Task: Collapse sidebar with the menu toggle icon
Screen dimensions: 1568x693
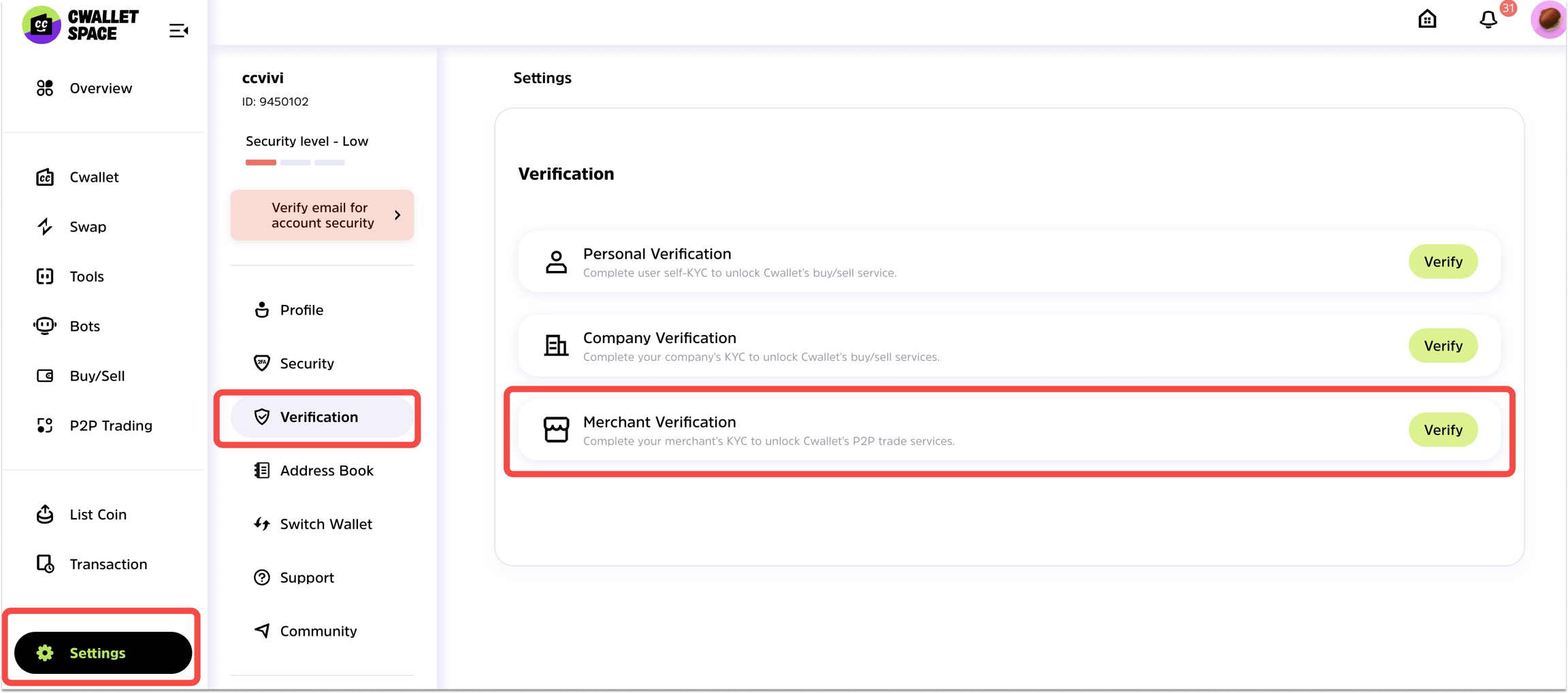Action: [x=178, y=31]
